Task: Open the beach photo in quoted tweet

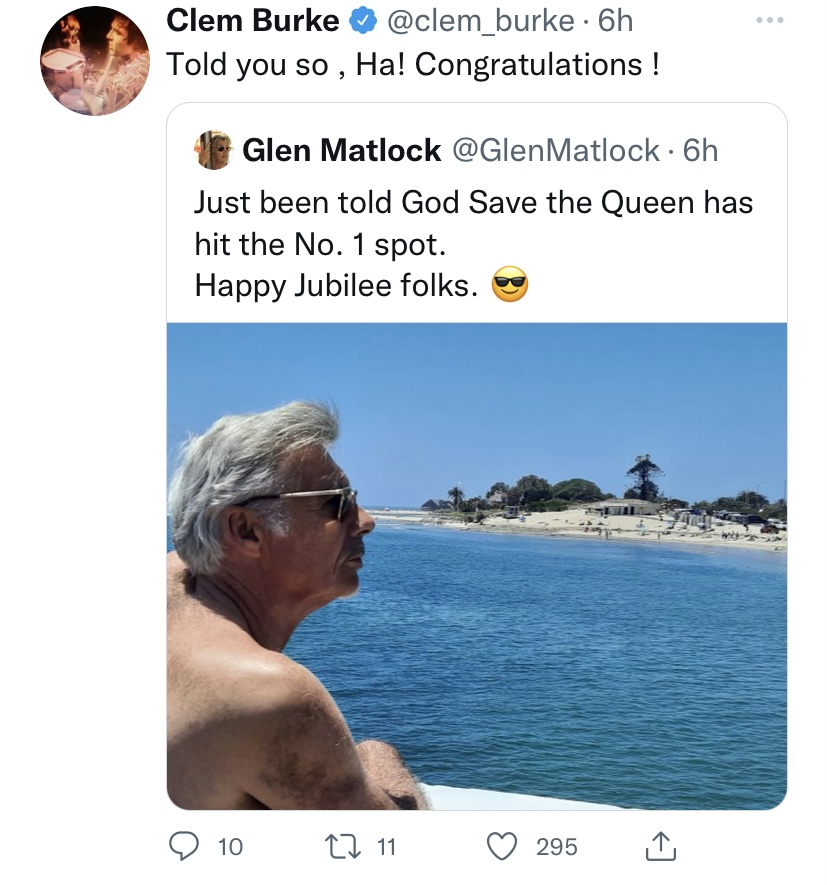Action: tap(477, 565)
